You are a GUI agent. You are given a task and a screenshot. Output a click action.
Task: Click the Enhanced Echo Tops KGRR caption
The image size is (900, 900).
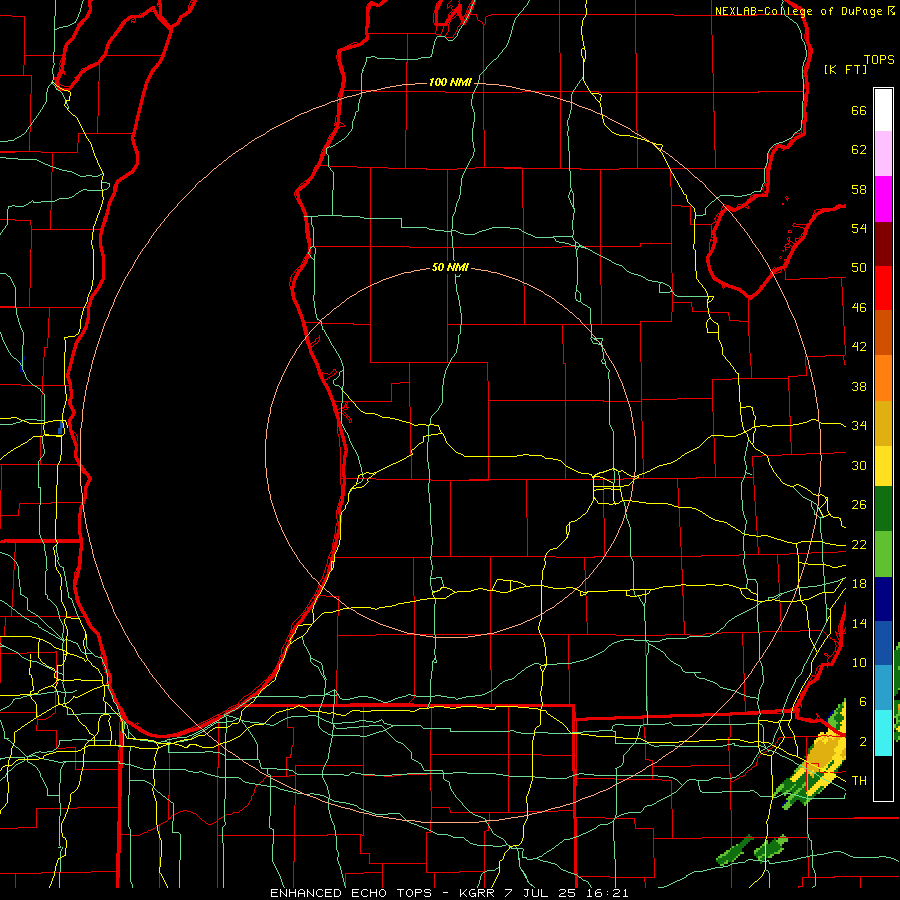click(x=449, y=893)
